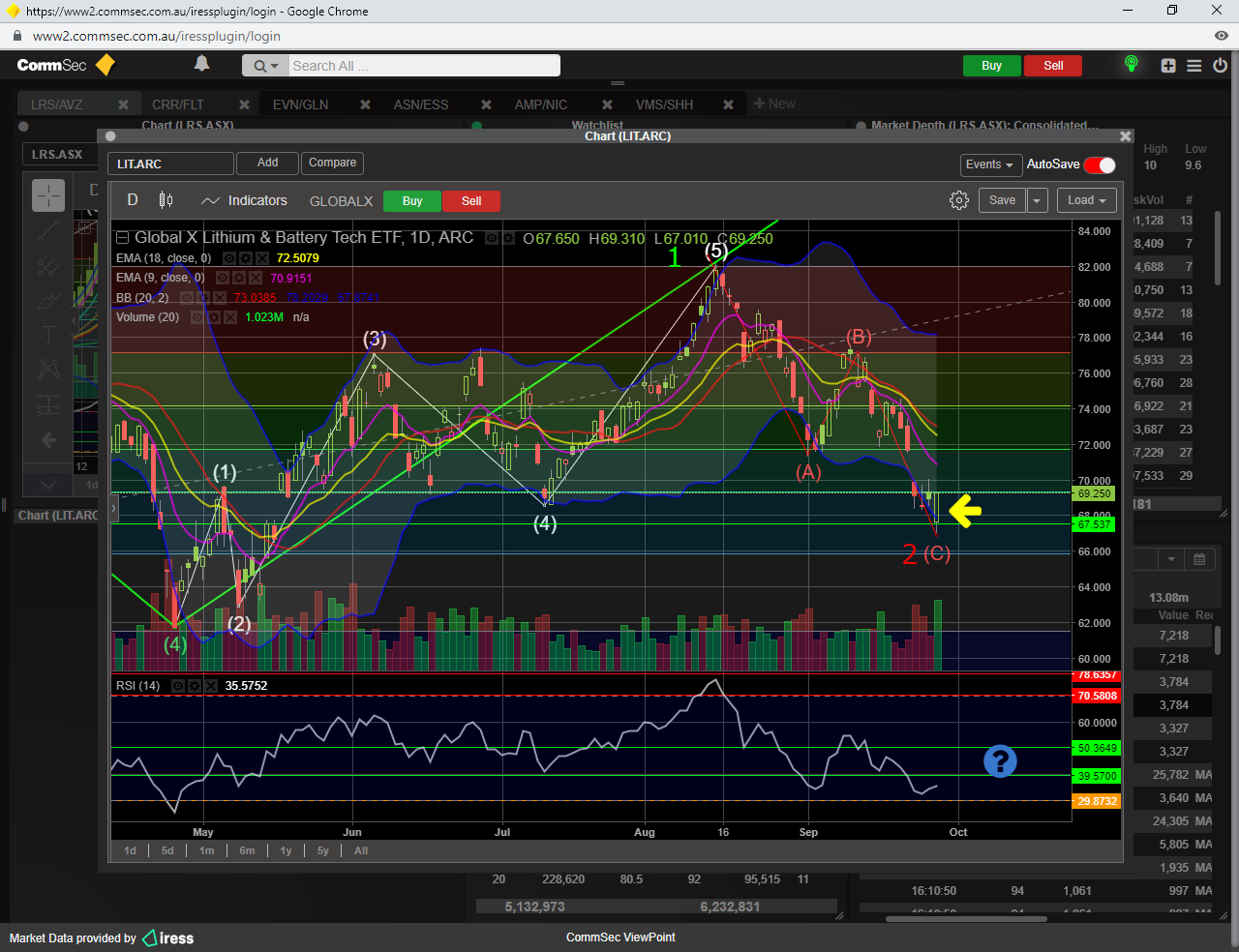Select crosshair tool in LRS.ASX chart
1239x952 pixels.
coord(48,195)
